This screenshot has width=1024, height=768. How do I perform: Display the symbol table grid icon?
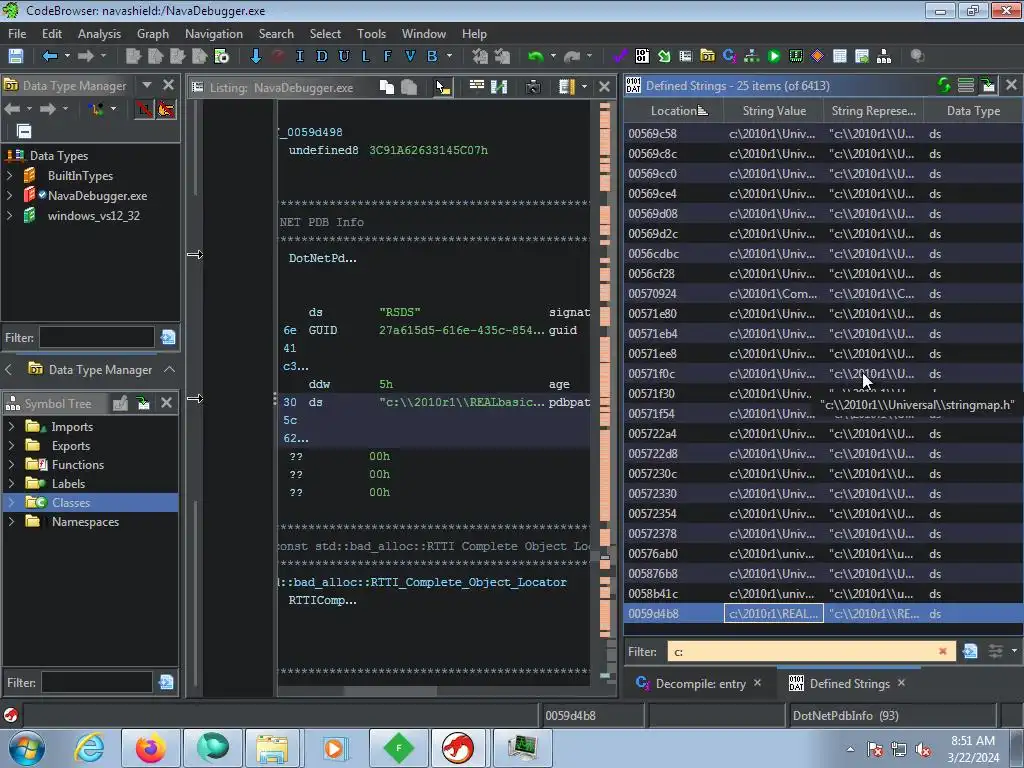tap(840, 56)
